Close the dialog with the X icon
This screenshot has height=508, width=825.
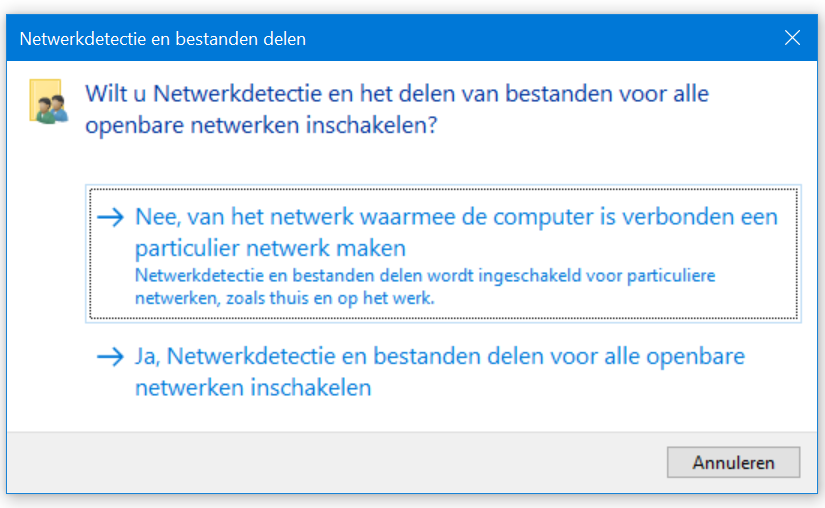pyautogui.click(x=792, y=38)
